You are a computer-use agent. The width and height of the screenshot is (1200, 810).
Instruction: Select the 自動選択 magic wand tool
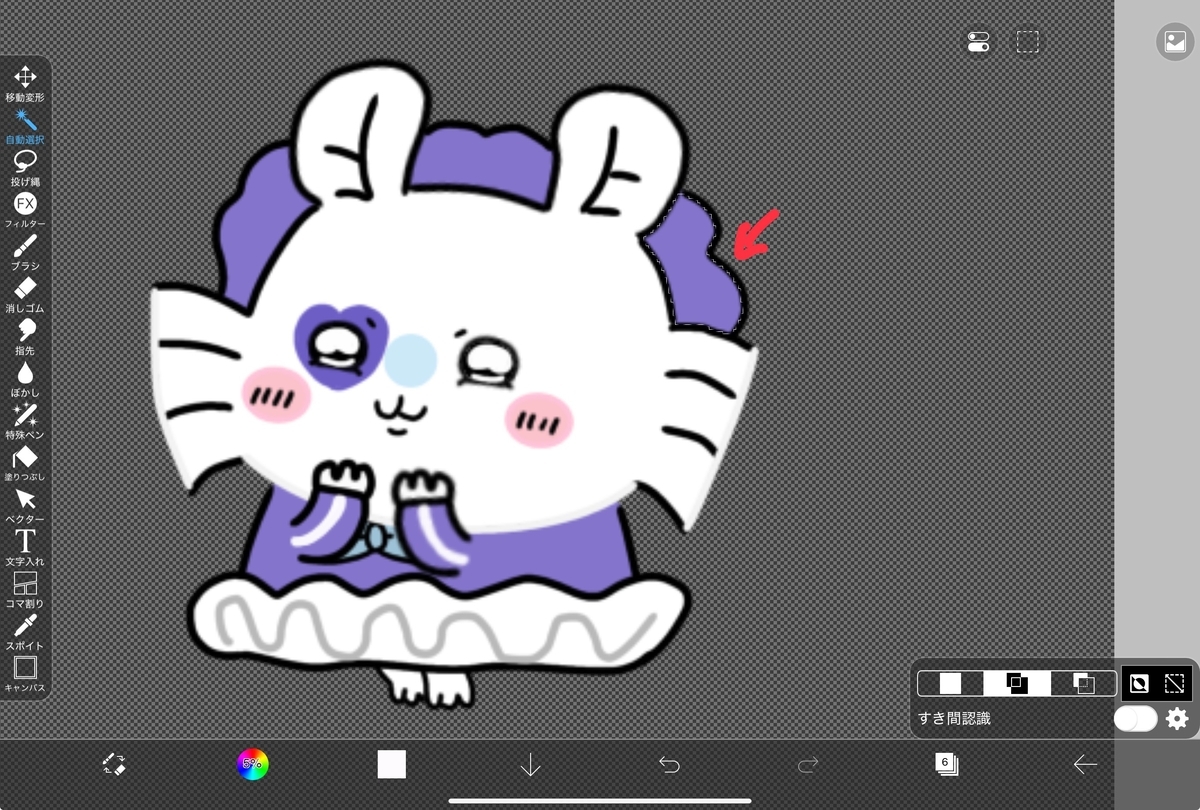(x=25, y=126)
